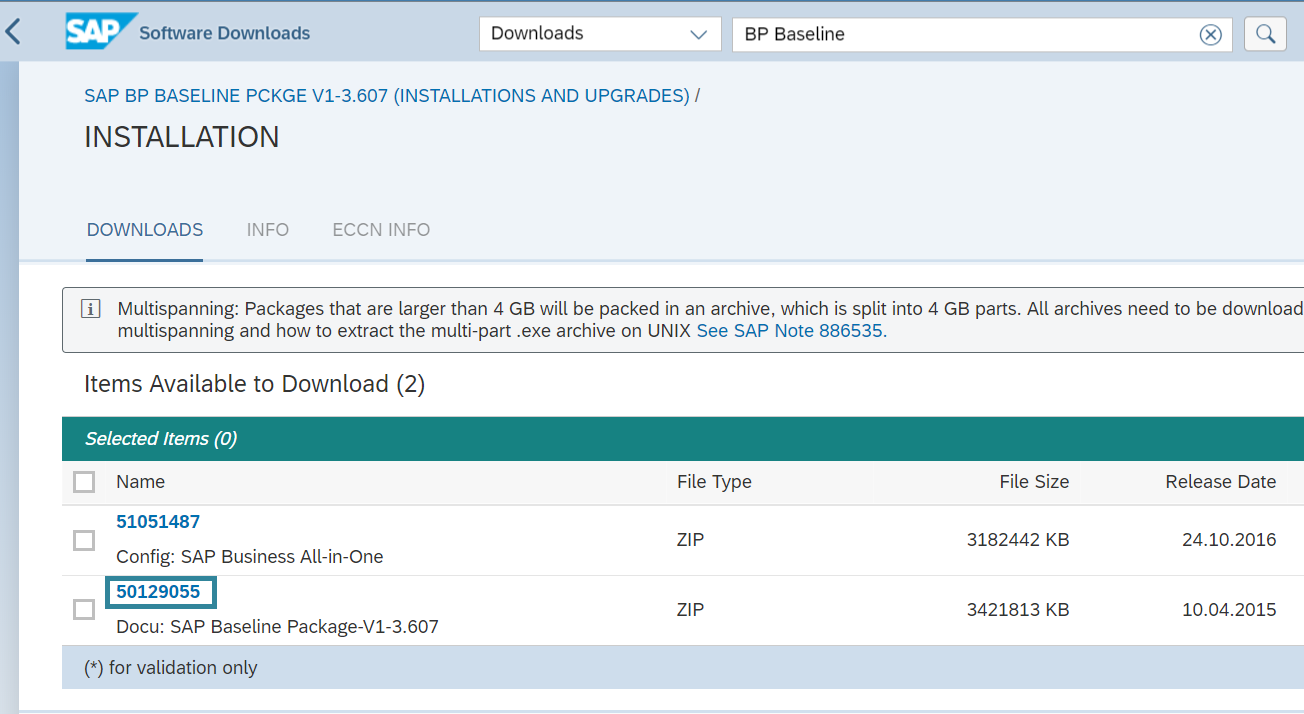The height and width of the screenshot is (714, 1304).
Task: Run search with the magnifier button
Action: pyautogui.click(x=1265, y=34)
